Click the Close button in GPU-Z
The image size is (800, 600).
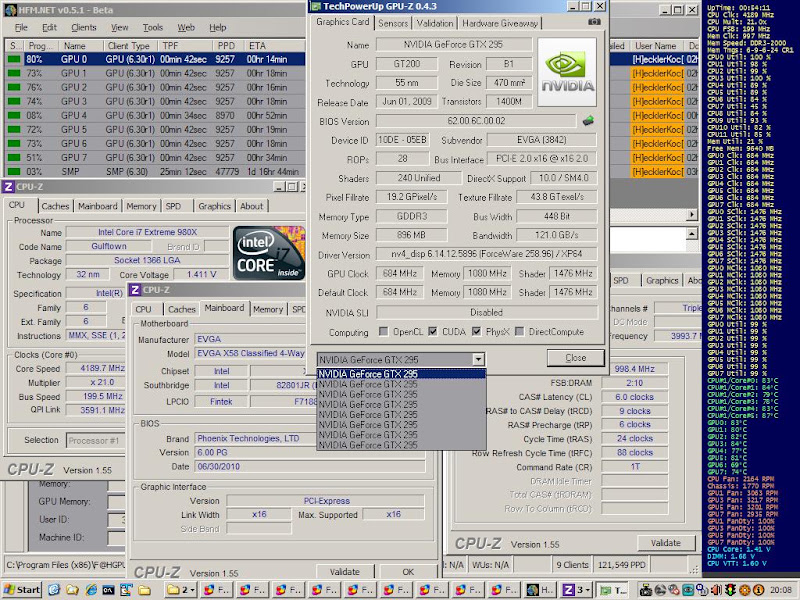[576, 358]
